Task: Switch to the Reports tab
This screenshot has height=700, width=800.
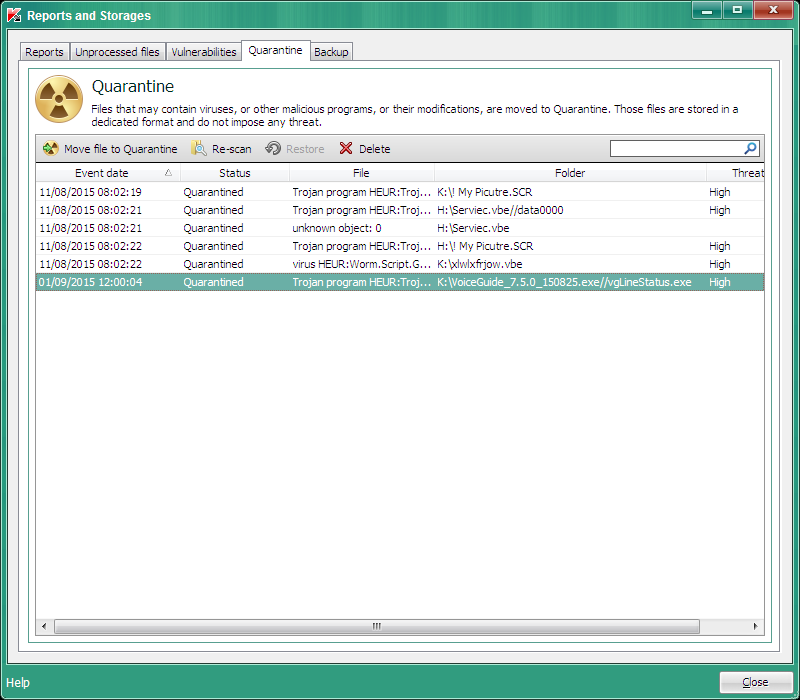Action: pyautogui.click(x=44, y=52)
